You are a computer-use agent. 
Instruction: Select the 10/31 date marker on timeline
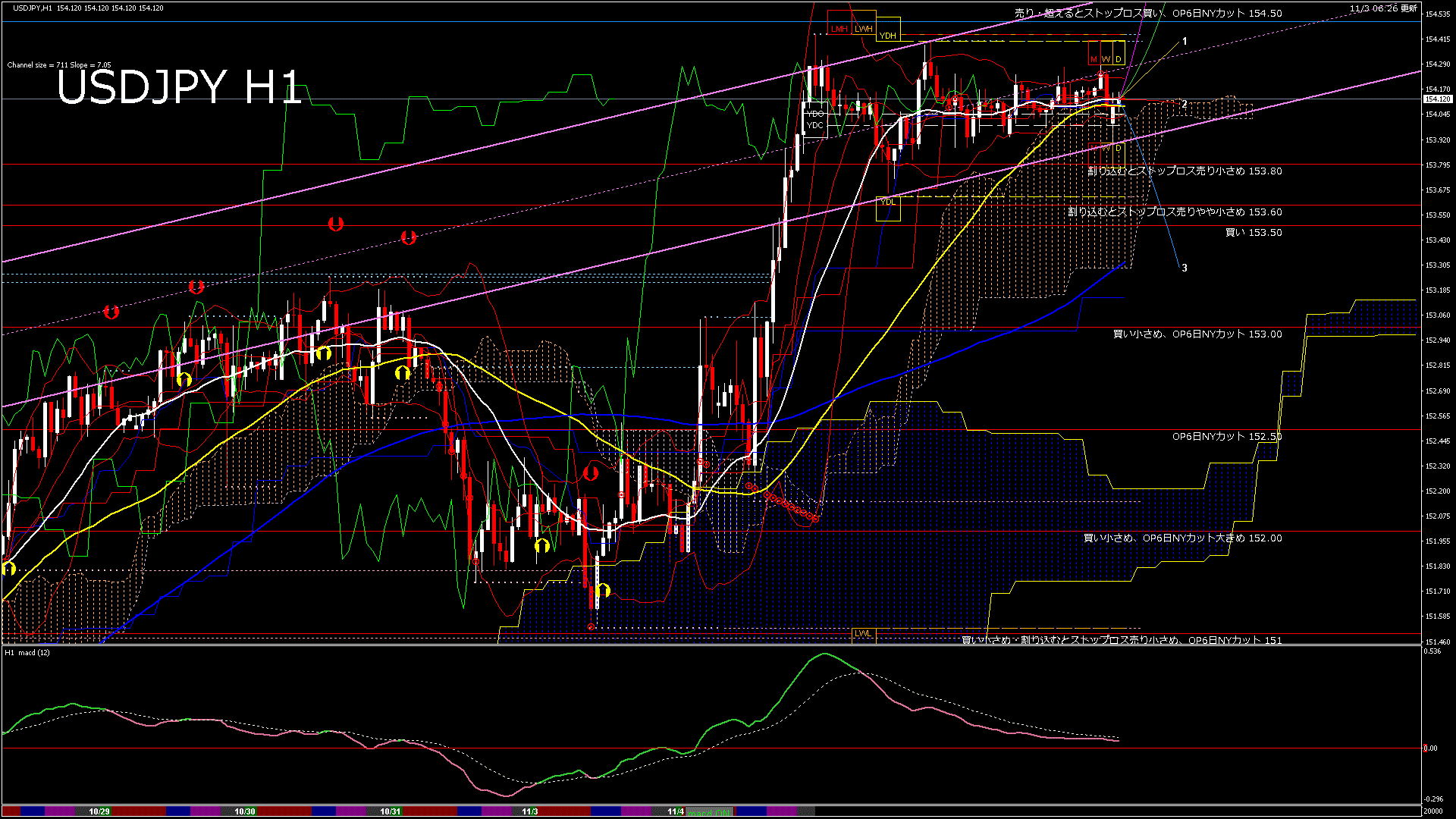click(x=391, y=811)
